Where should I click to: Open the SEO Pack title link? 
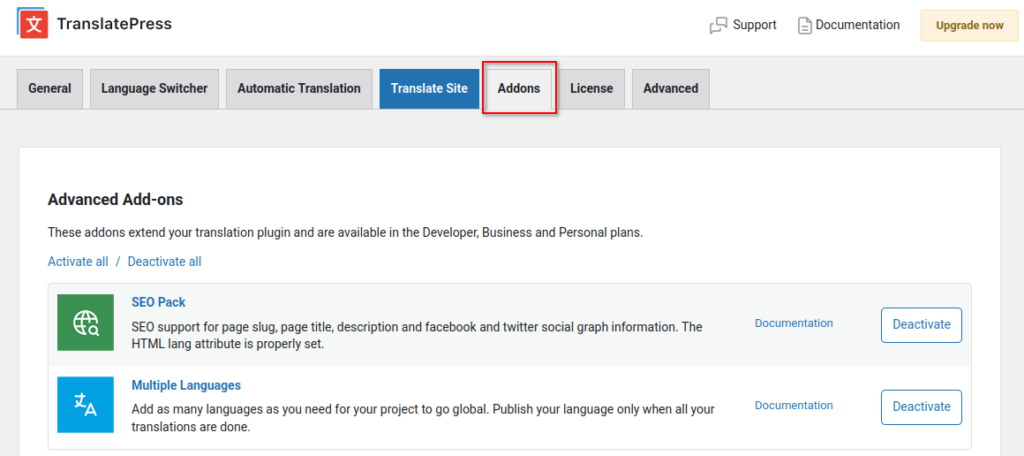coord(159,302)
